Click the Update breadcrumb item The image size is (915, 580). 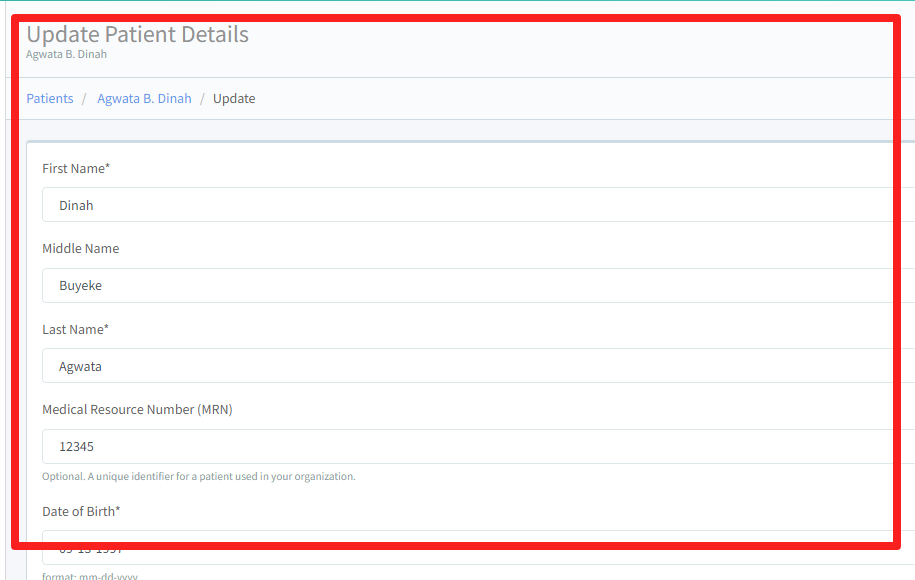234,99
